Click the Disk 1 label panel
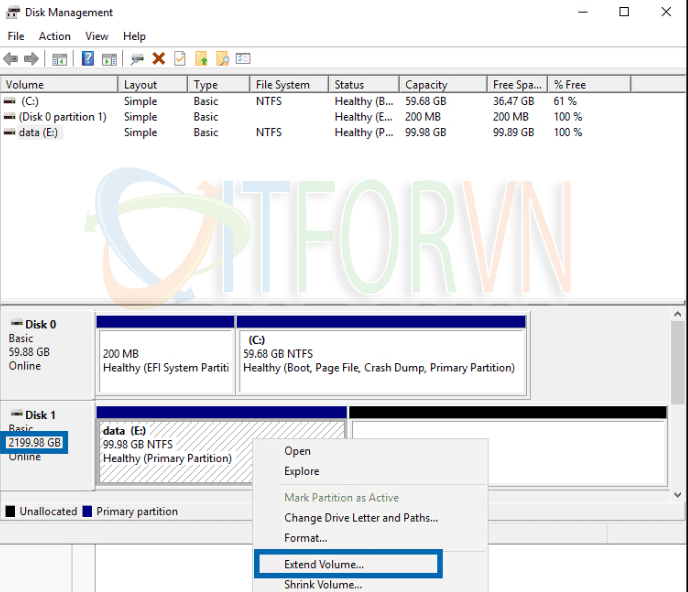 tap(47, 442)
